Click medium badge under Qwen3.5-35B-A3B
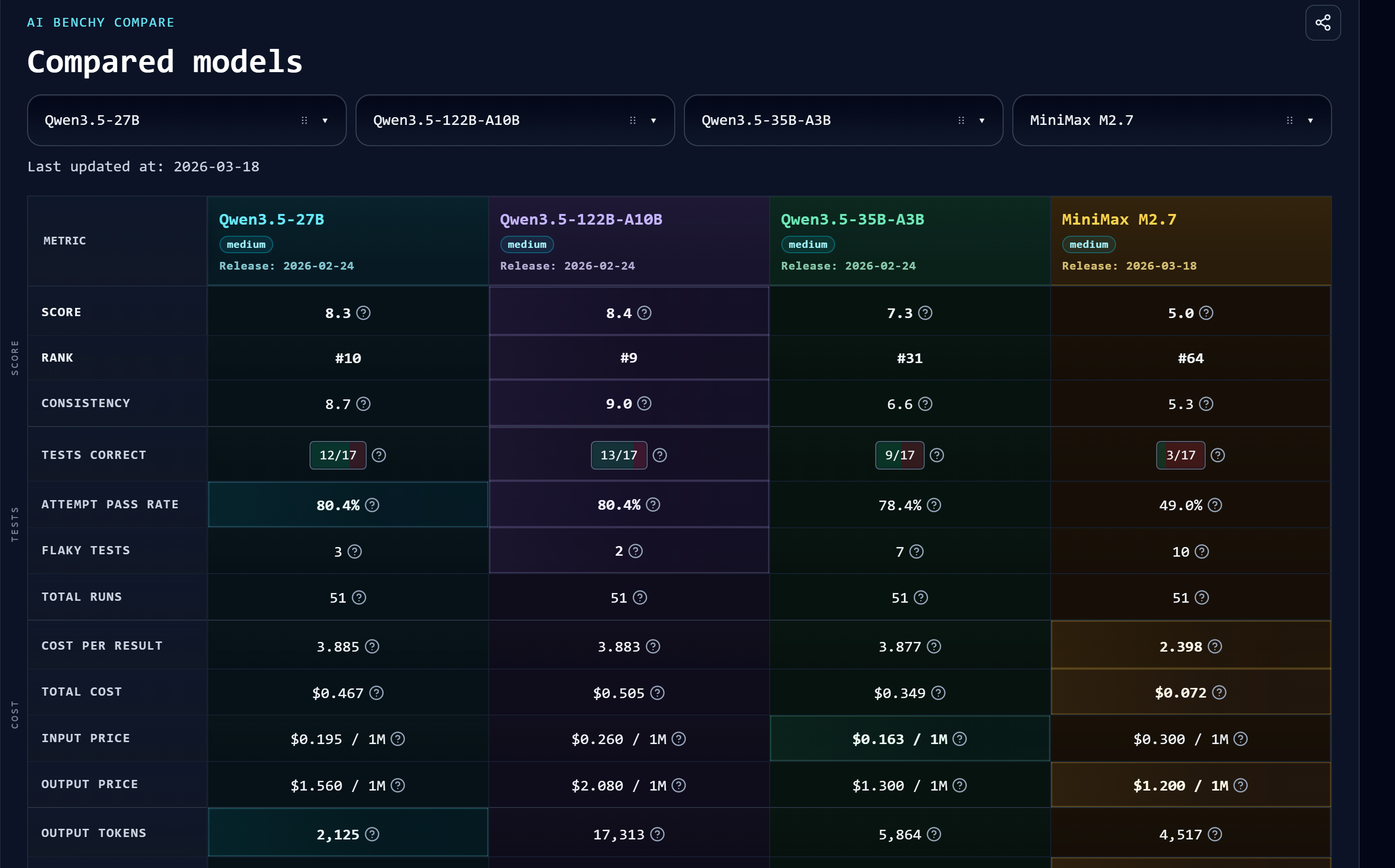The image size is (1395, 868). [x=807, y=244]
